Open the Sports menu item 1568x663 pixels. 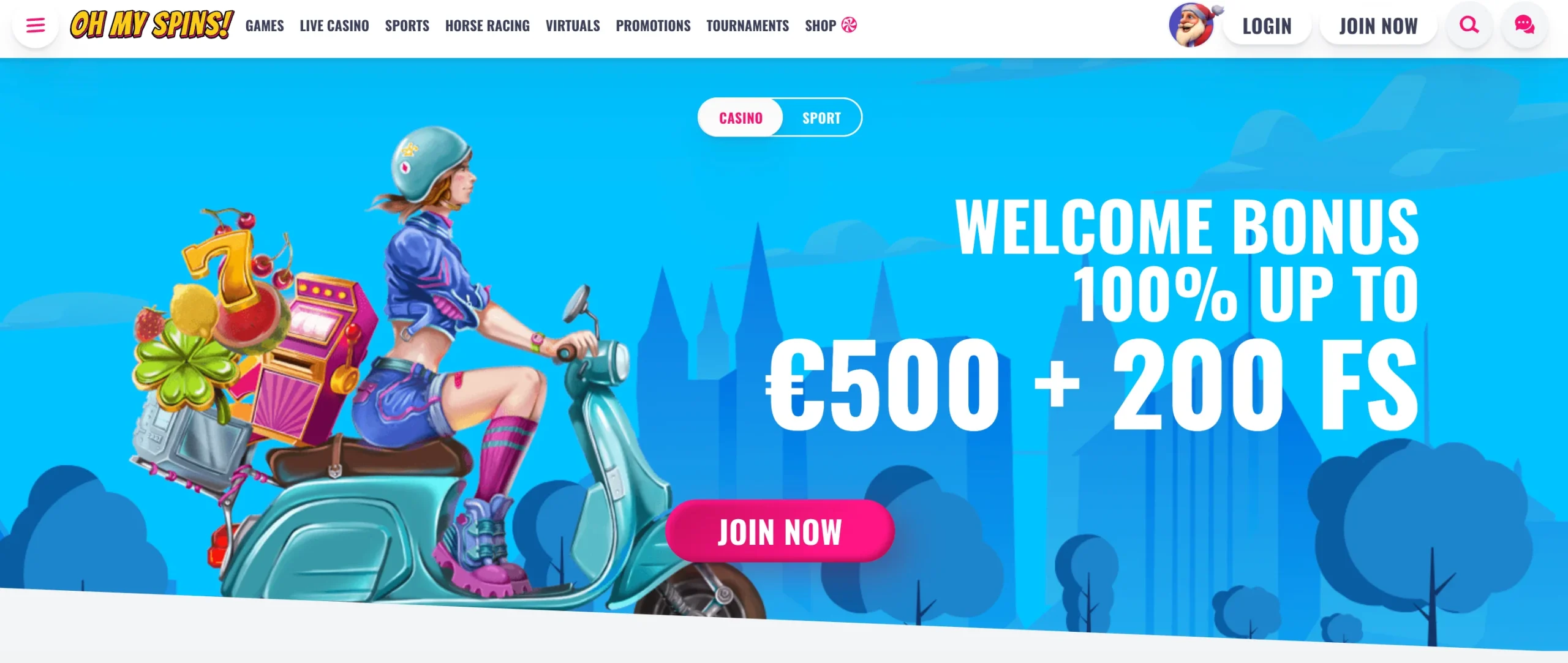[x=407, y=26]
